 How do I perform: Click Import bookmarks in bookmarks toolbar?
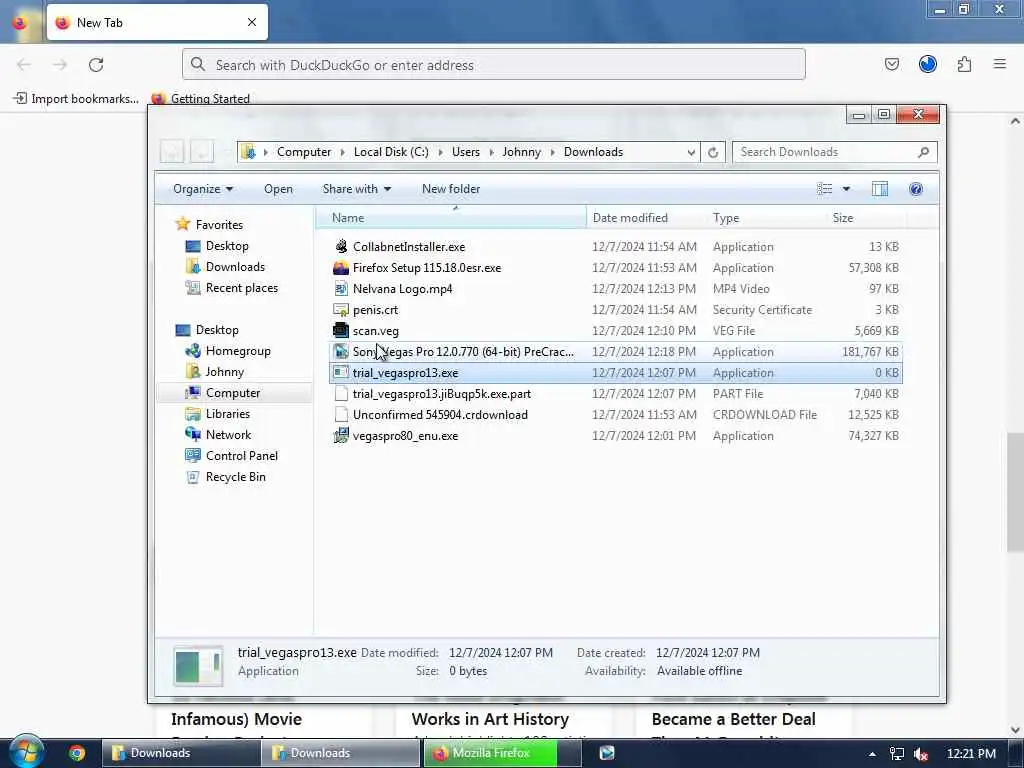pyautogui.click(x=76, y=99)
